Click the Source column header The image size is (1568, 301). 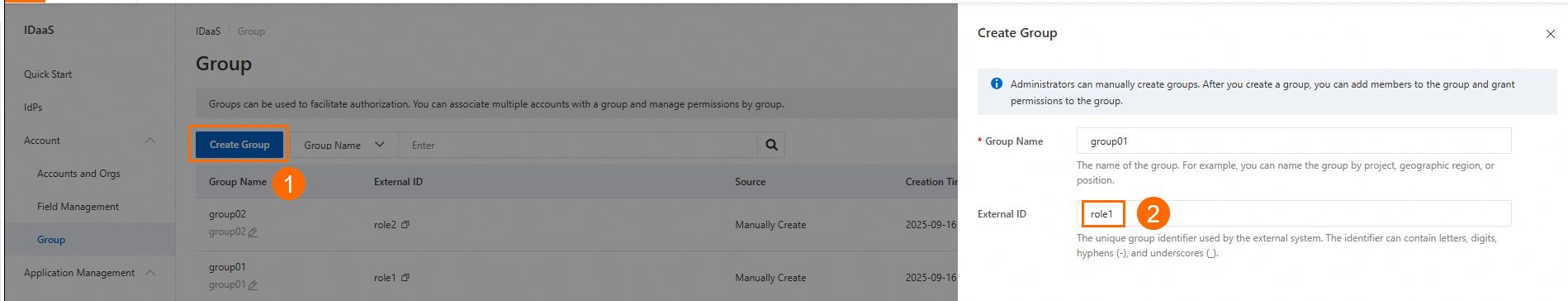[x=751, y=182]
